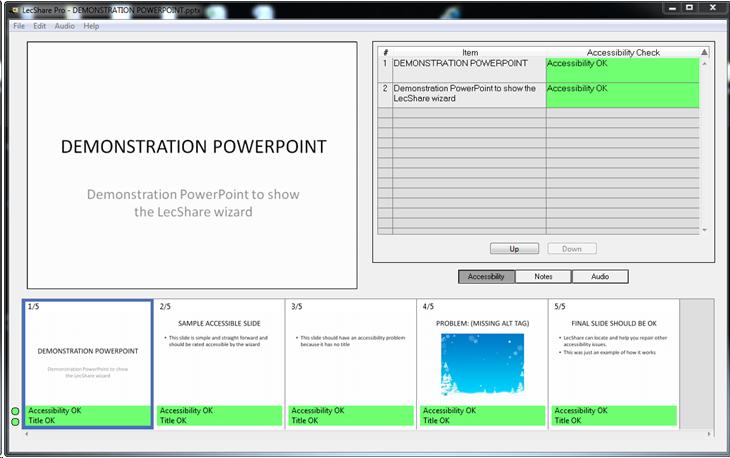Switch to the Notes tab
The width and height of the screenshot is (730, 458).
coord(543,276)
